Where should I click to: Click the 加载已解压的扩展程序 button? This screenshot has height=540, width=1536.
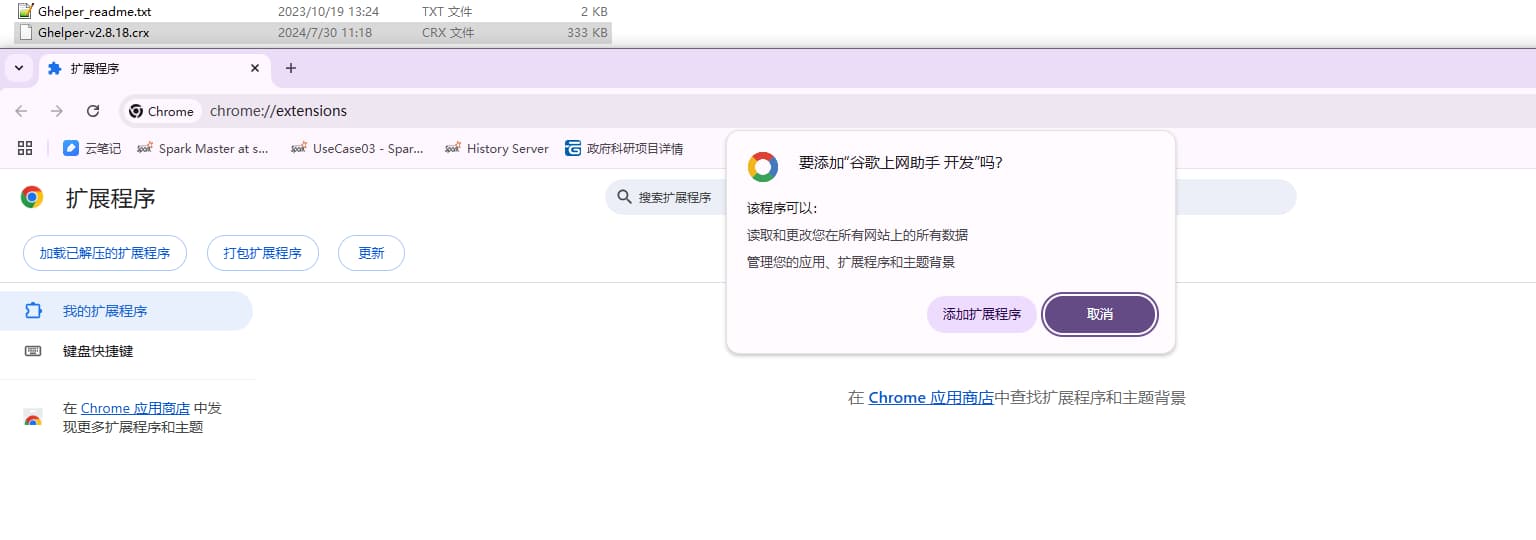pyautogui.click(x=105, y=253)
